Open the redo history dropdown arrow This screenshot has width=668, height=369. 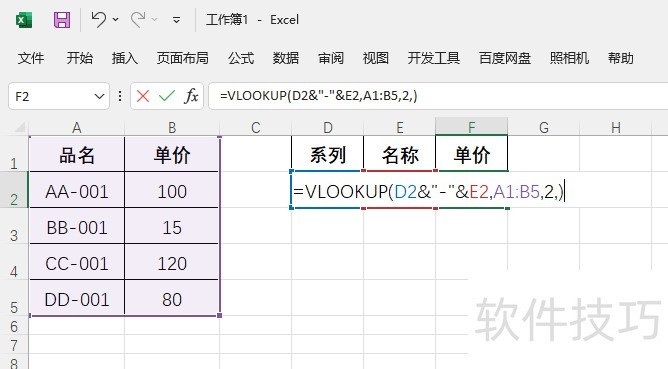point(155,20)
